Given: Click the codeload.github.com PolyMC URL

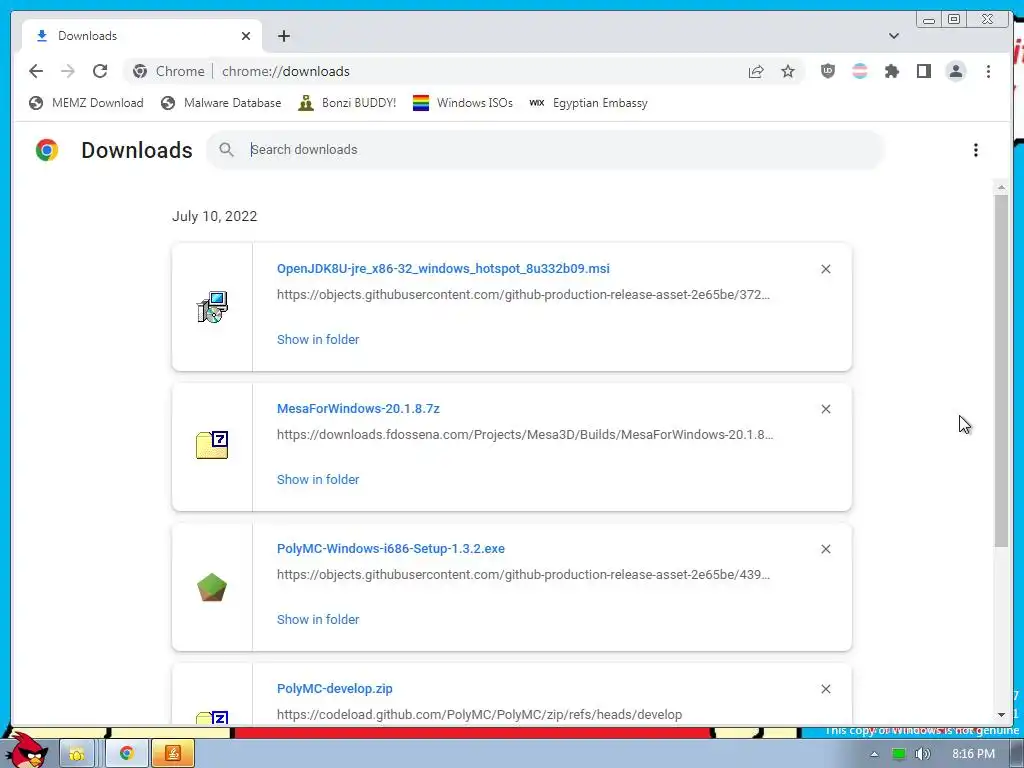Looking at the screenshot, I should pyautogui.click(x=479, y=714).
